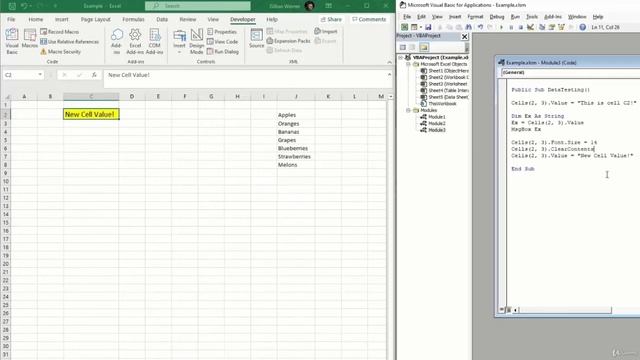Collapse the VBAProject (Example) tree node
This screenshot has height=360, width=640.
click(401, 58)
